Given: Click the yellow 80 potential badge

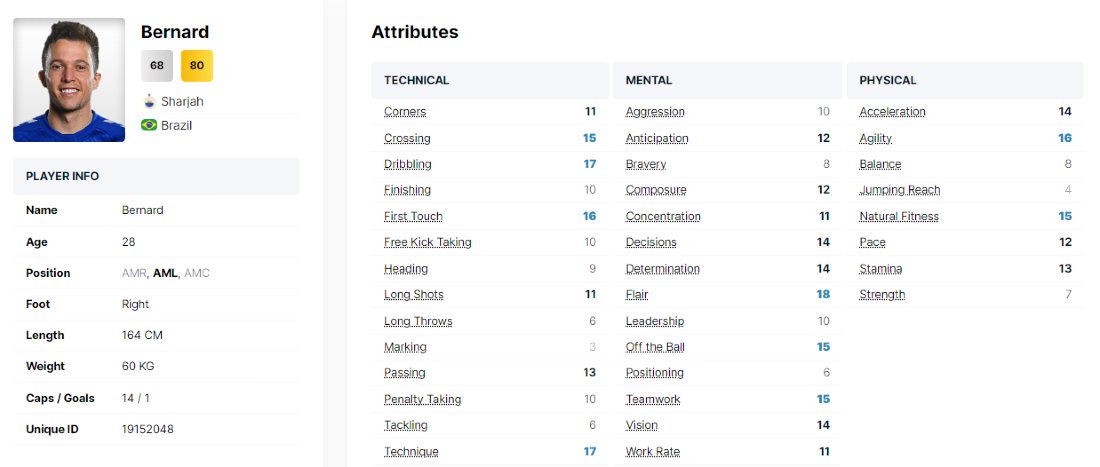Looking at the screenshot, I should 197,66.
